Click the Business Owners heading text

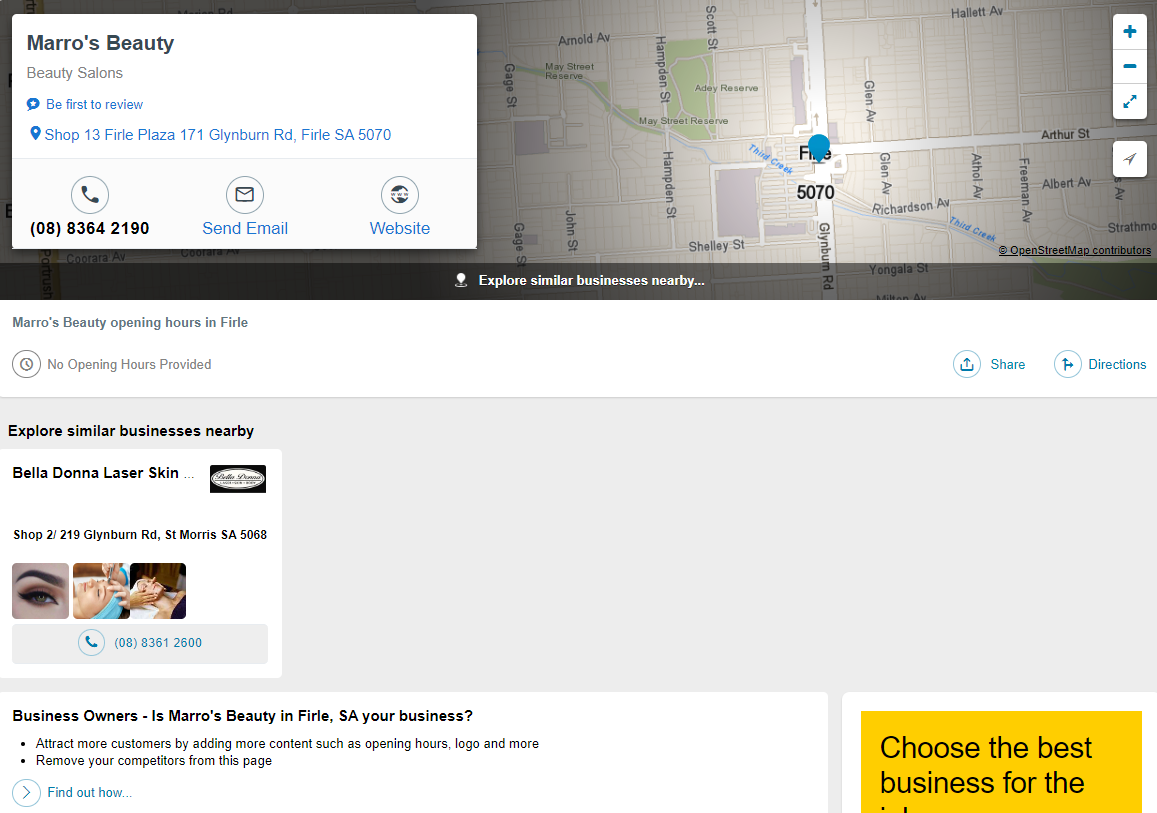click(x=243, y=716)
